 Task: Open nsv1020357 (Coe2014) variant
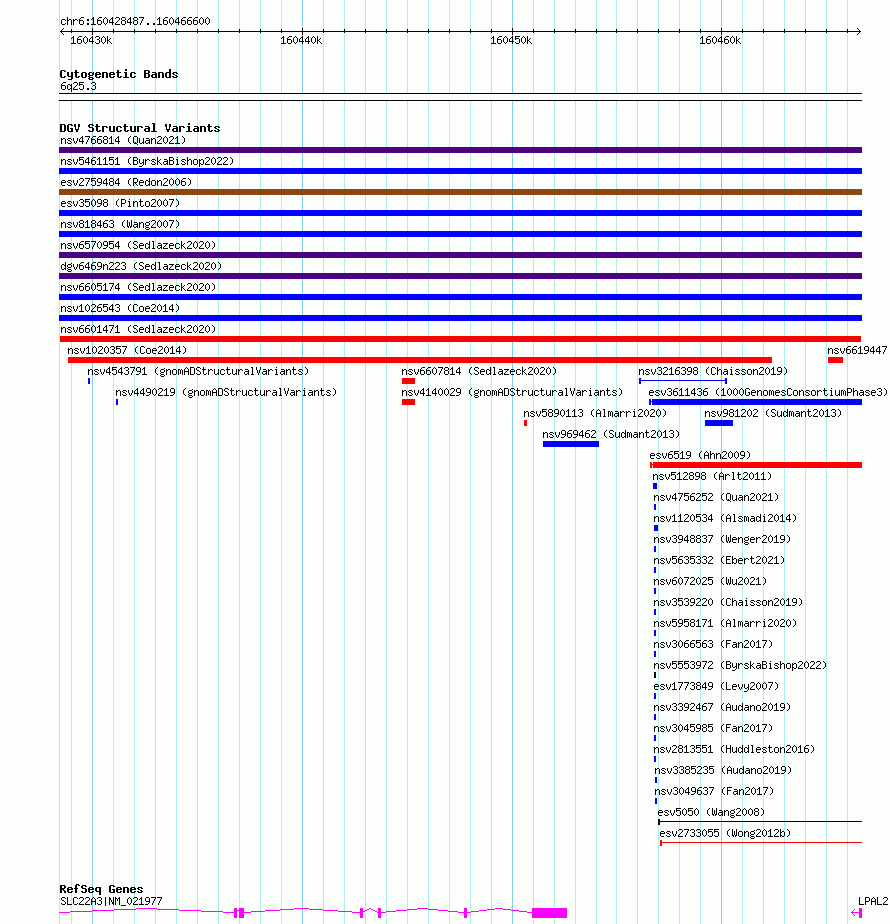127,350
